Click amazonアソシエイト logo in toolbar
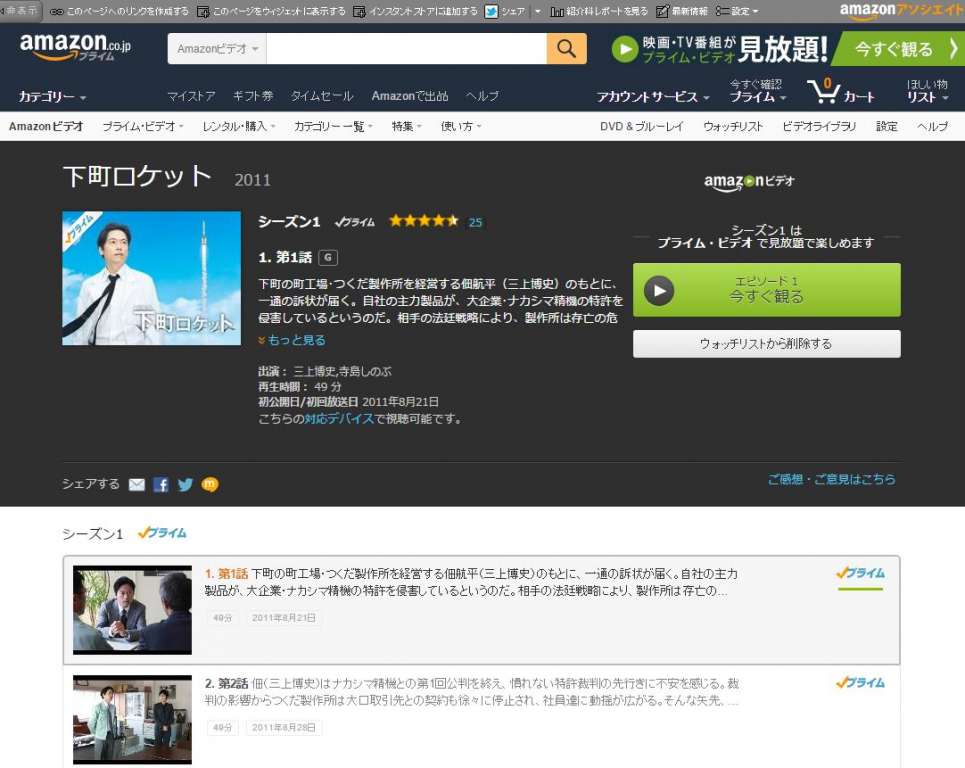The height and width of the screenshot is (768, 965). [x=902, y=10]
